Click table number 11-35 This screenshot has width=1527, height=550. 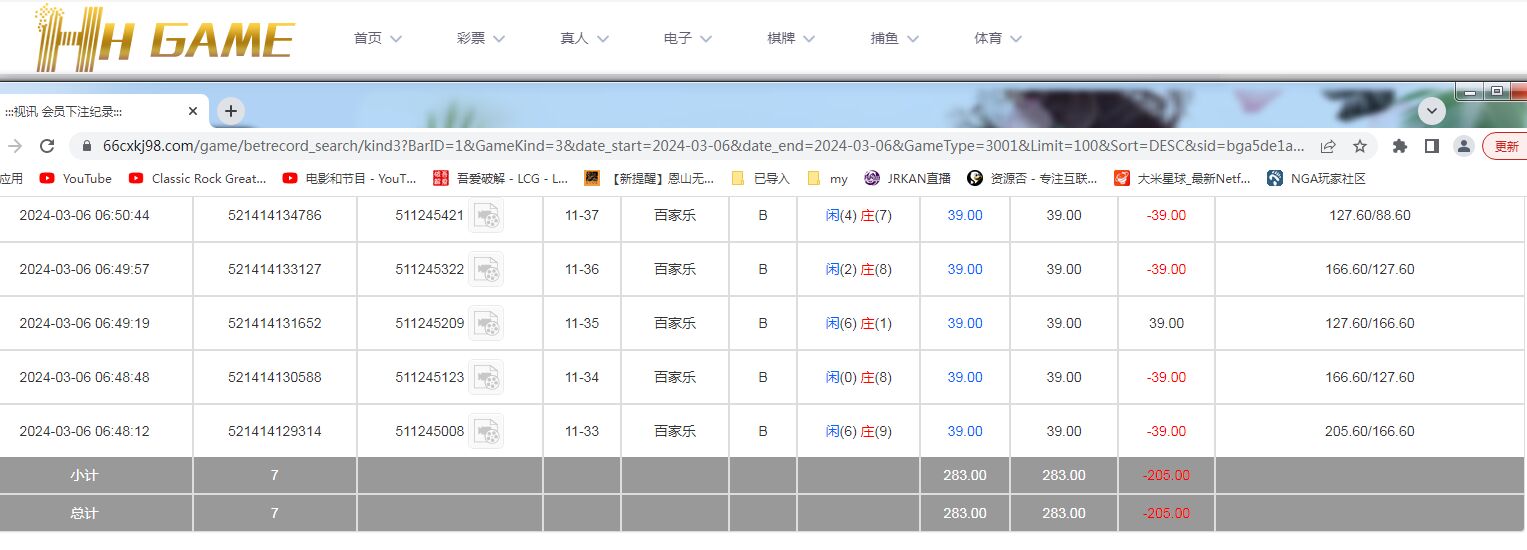[x=582, y=323]
